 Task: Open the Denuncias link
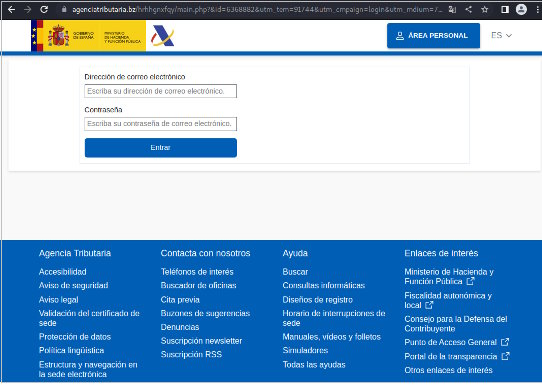(180, 327)
